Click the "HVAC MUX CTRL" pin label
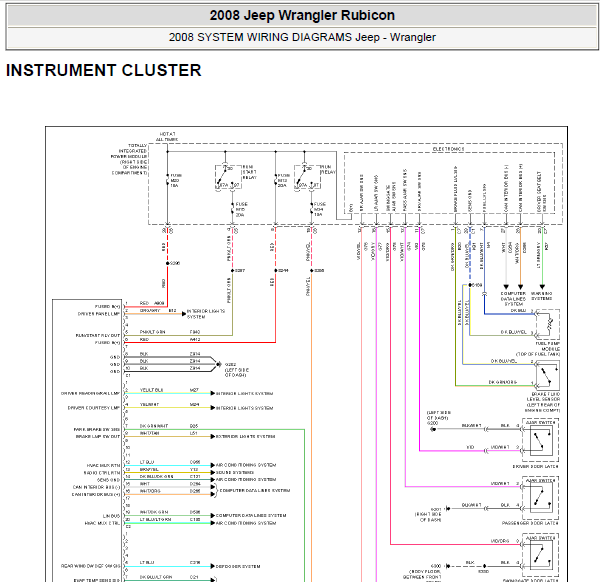 pyautogui.click(x=102, y=523)
